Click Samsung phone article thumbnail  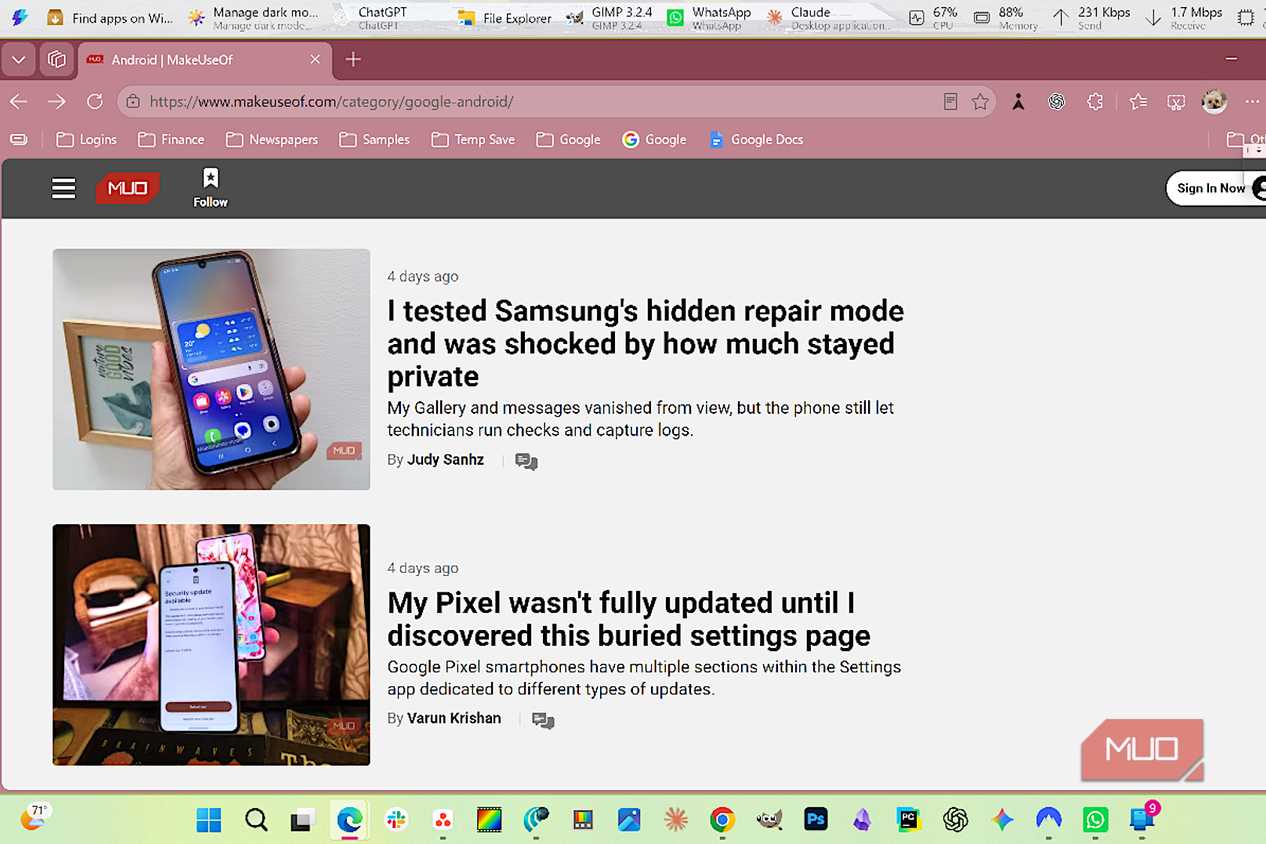pyautogui.click(x=211, y=369)
